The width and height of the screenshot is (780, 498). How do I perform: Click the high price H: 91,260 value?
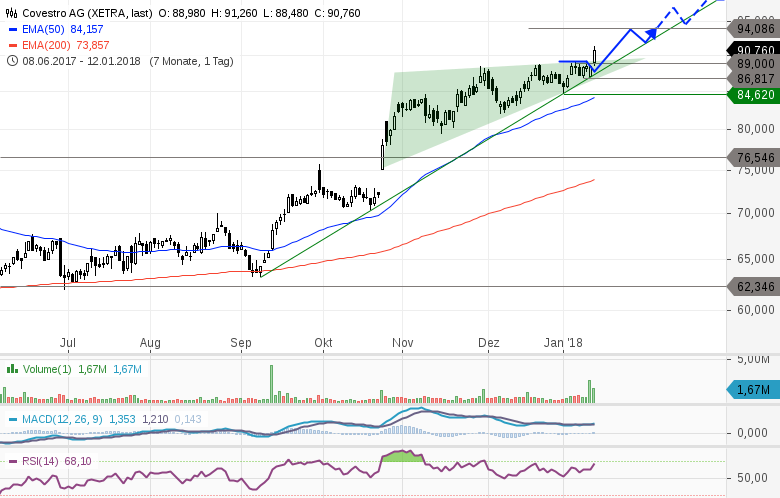pyautogui.click(x=234, y=13)
